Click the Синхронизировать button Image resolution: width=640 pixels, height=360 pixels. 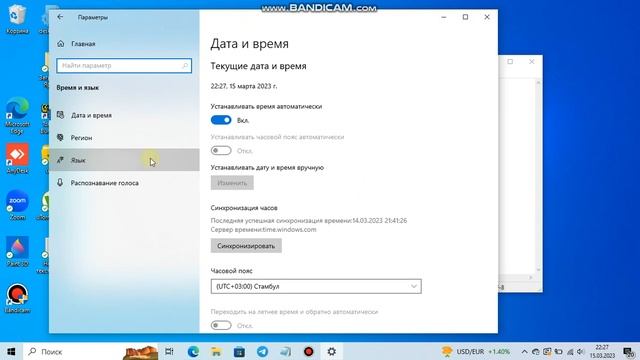(x=246, y=246)
